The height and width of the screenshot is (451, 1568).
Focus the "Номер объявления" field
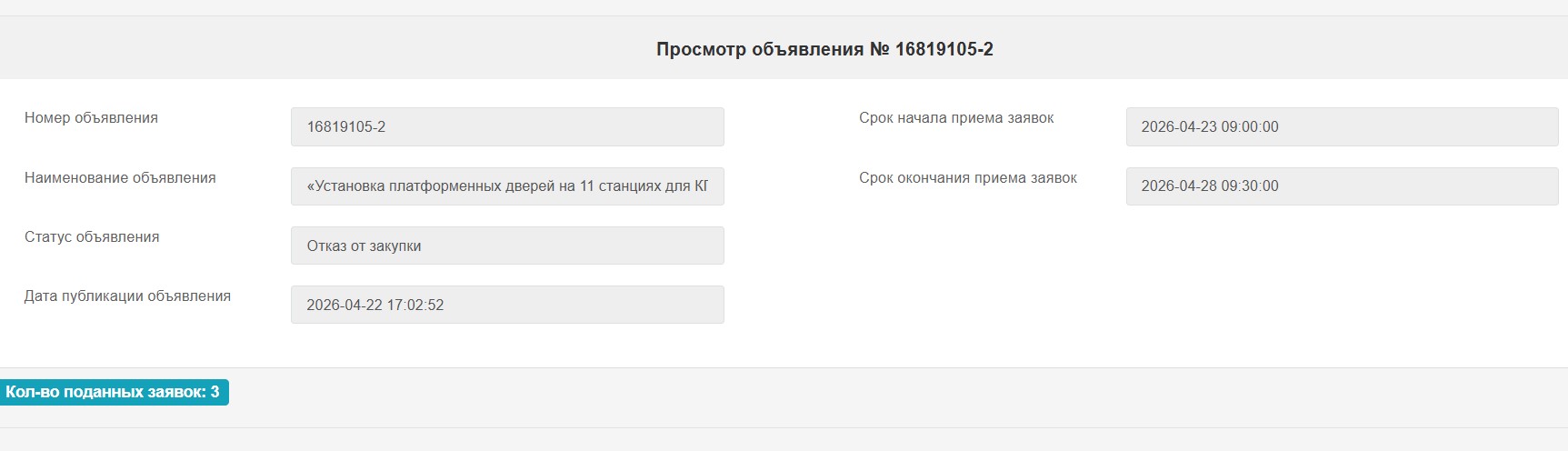point(507,127)
